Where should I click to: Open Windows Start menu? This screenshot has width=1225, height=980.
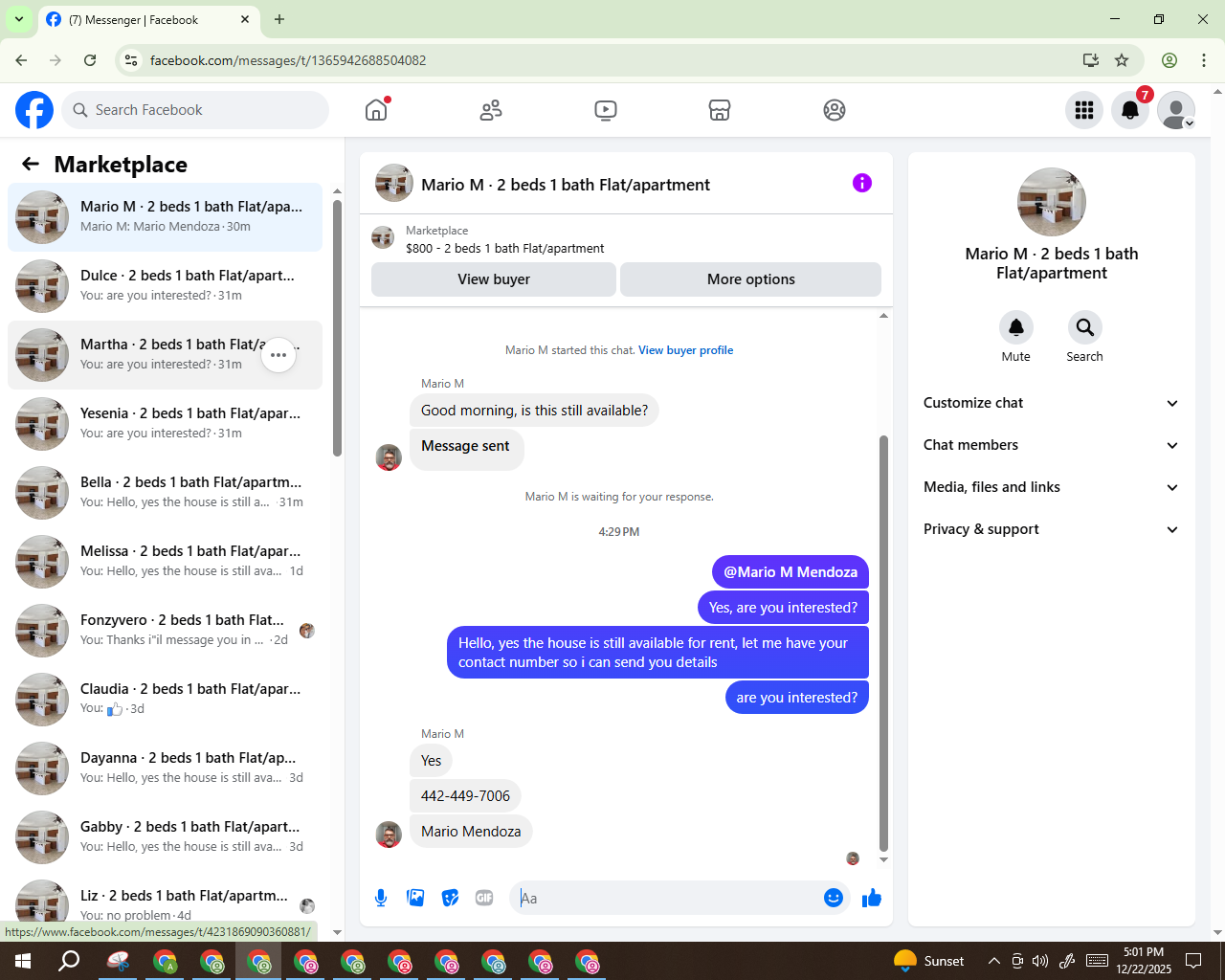[x=23, y=961]
